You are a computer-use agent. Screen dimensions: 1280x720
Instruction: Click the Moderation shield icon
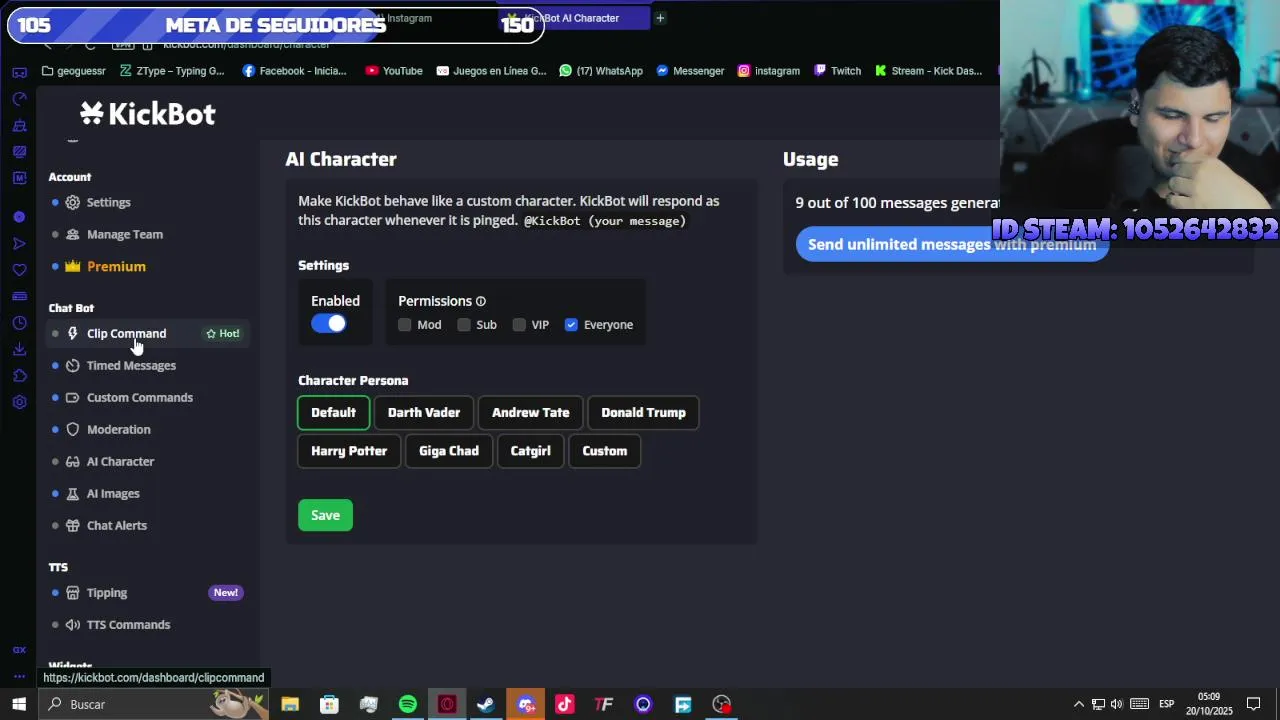tap(73, 429)
